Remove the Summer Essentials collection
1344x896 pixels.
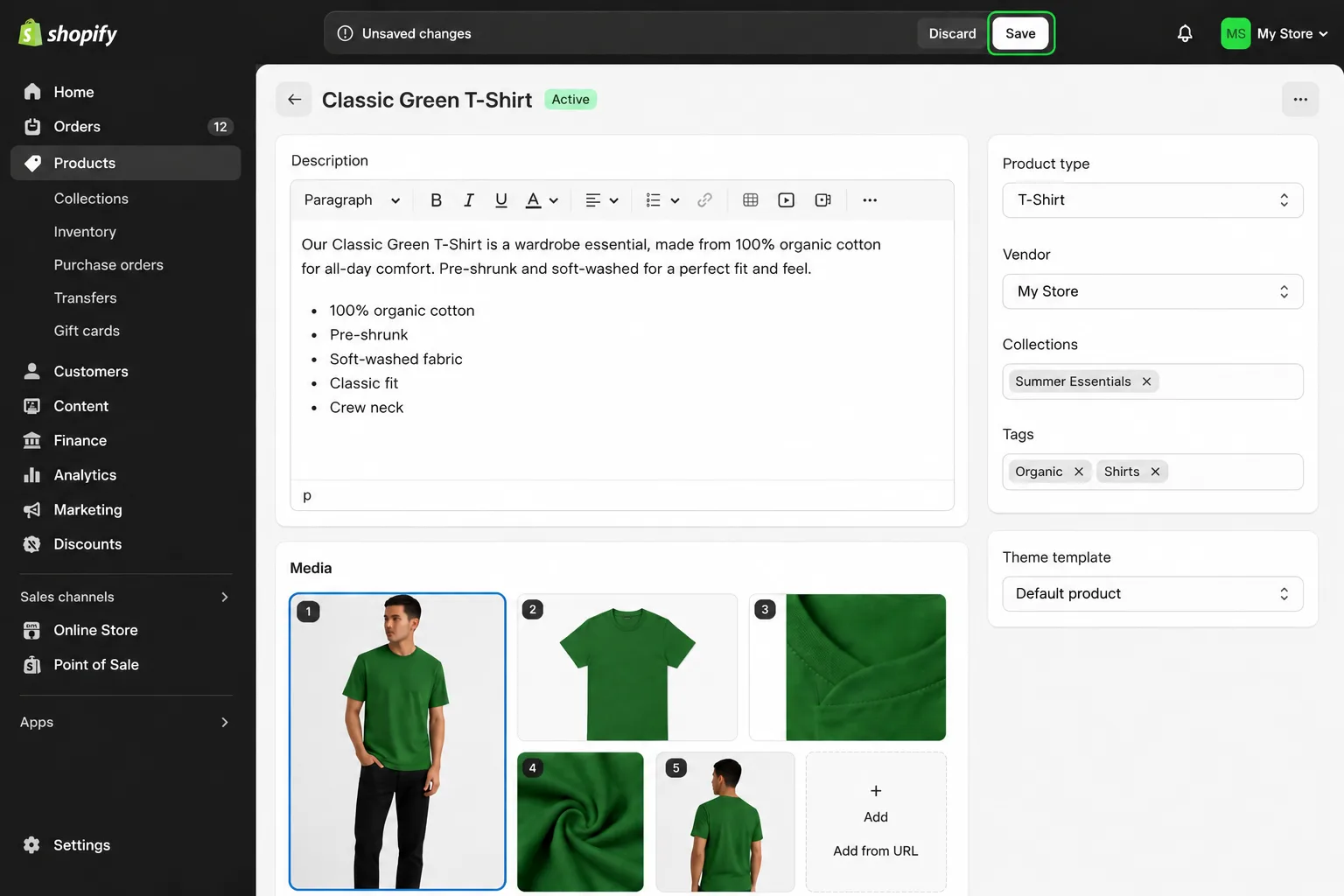1146,381
